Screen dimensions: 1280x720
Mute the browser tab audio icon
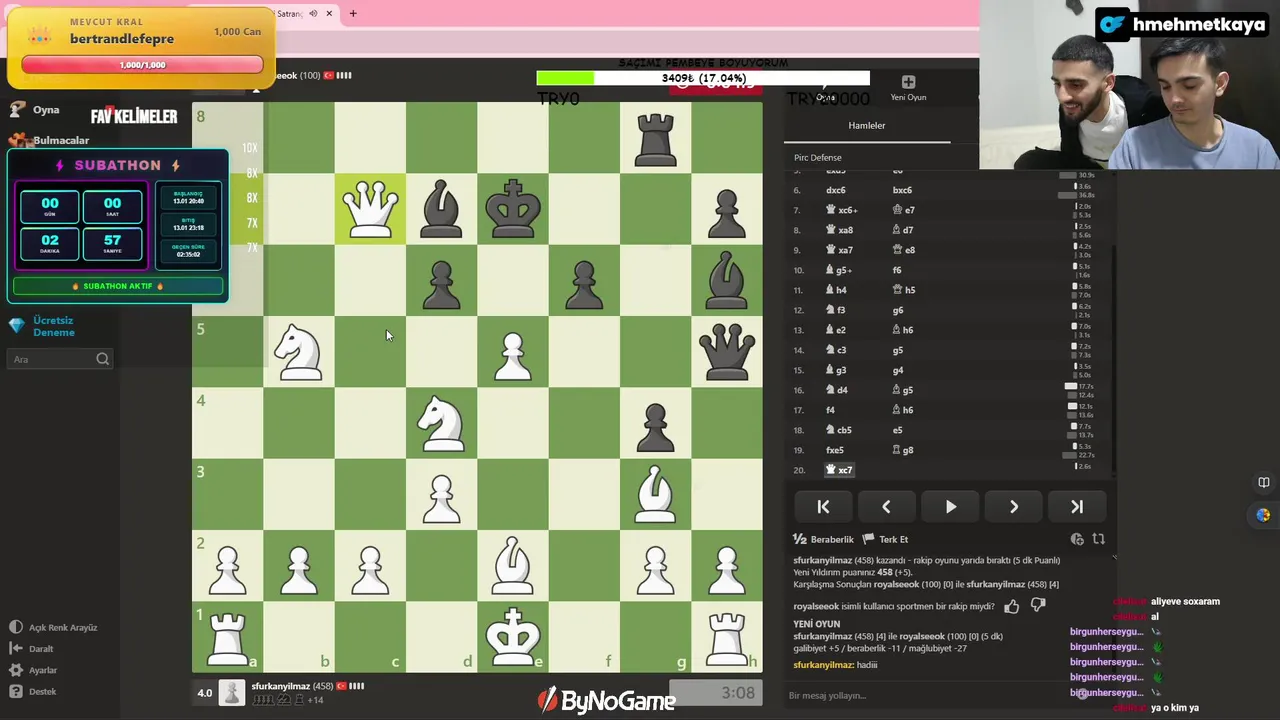coord(313,14)
